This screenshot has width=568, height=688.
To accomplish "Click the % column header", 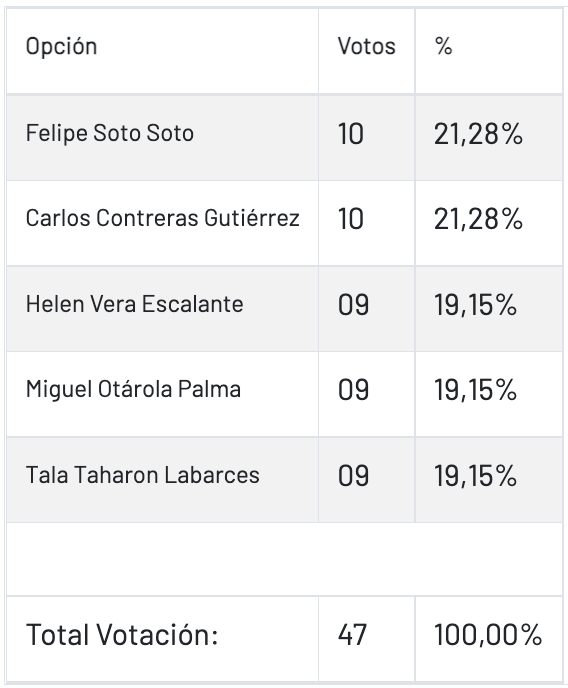I will tap(443, 46).
